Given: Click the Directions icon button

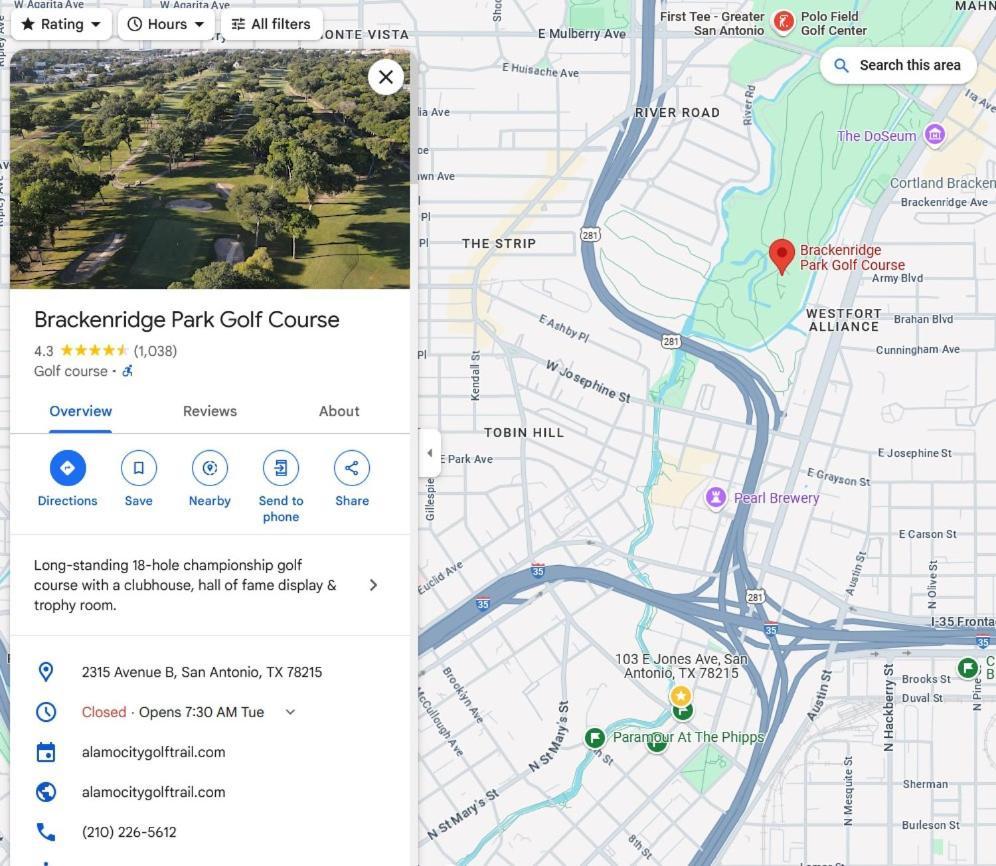Looking at the screenshot, I should click(67, 468).
